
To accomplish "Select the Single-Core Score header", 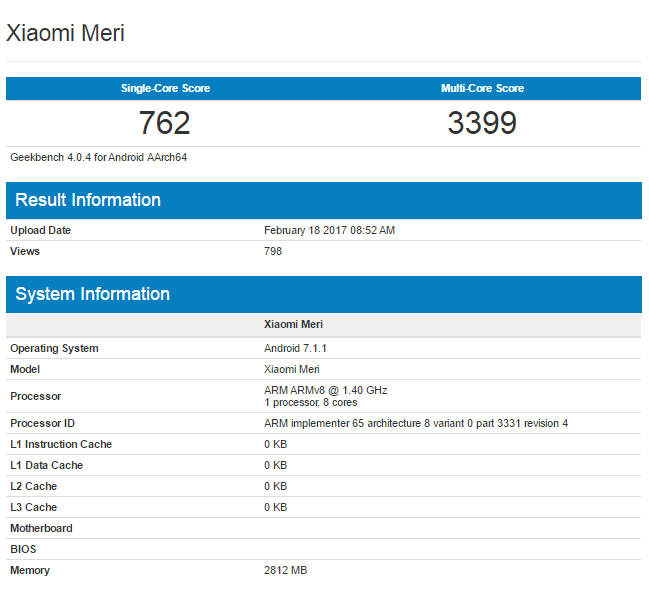I will pos(165,88).
